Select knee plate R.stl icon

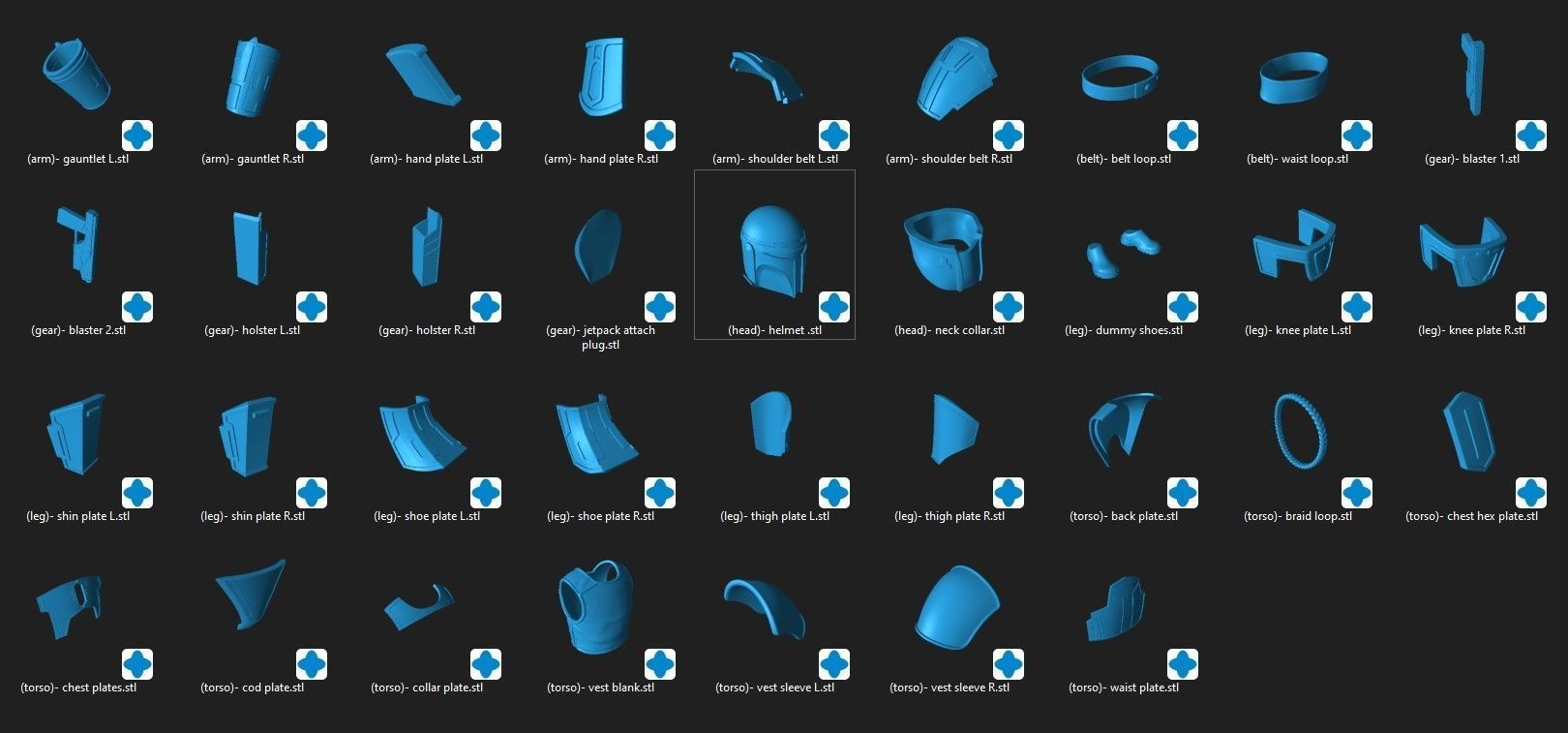coord(1463,250)
